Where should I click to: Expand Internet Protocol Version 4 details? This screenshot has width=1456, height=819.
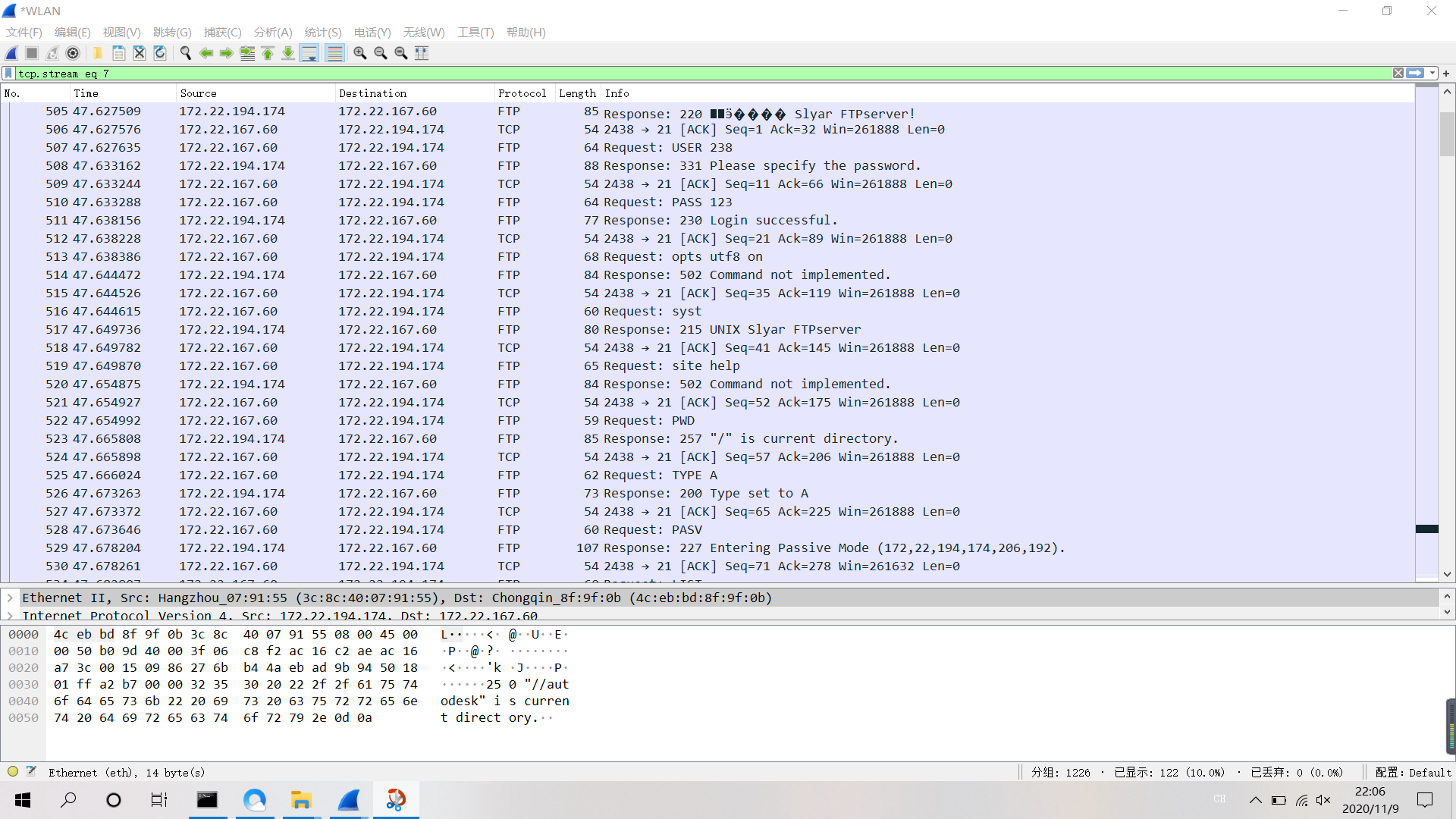point(10,615)
